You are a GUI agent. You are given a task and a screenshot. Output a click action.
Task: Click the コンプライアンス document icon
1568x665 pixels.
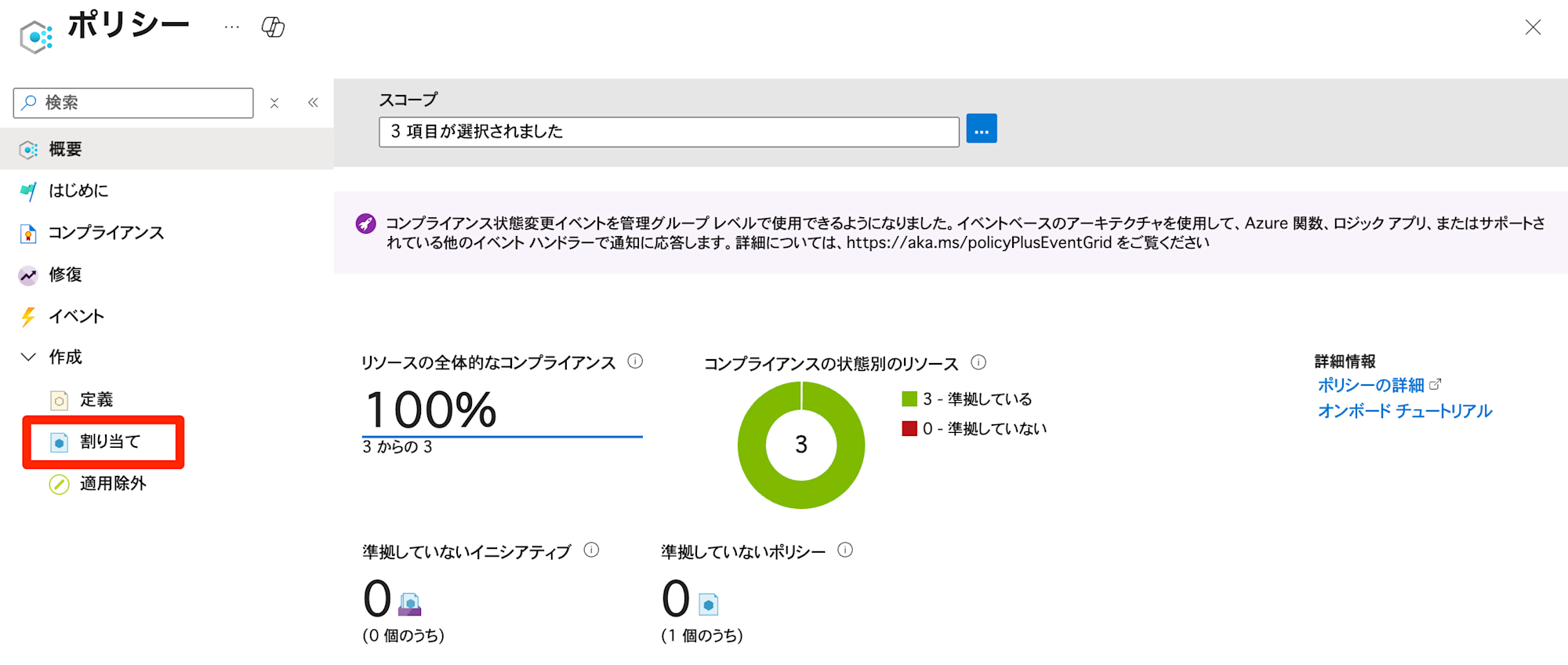28,234
